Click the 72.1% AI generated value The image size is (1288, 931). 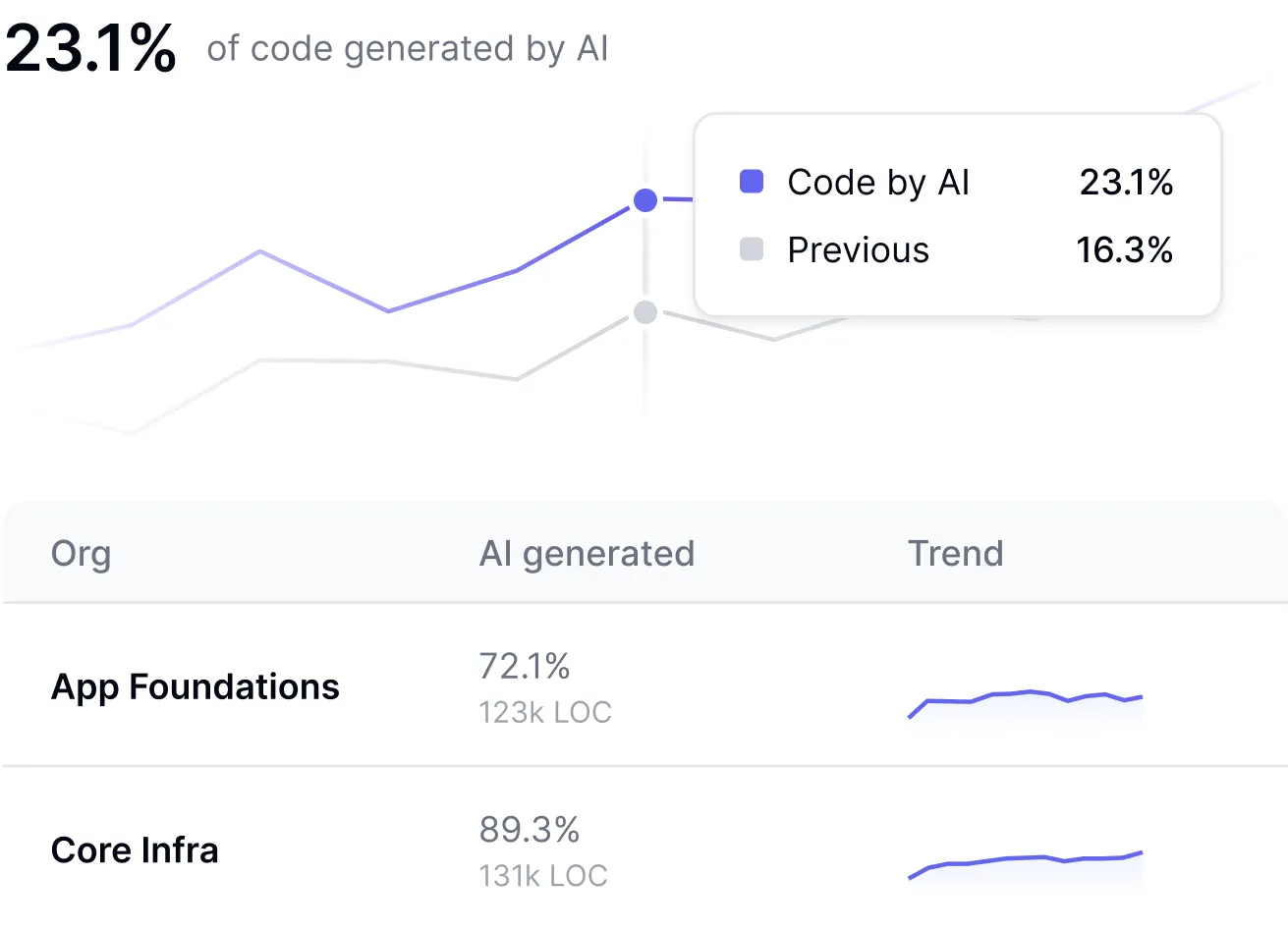click(x=525, y=667)
